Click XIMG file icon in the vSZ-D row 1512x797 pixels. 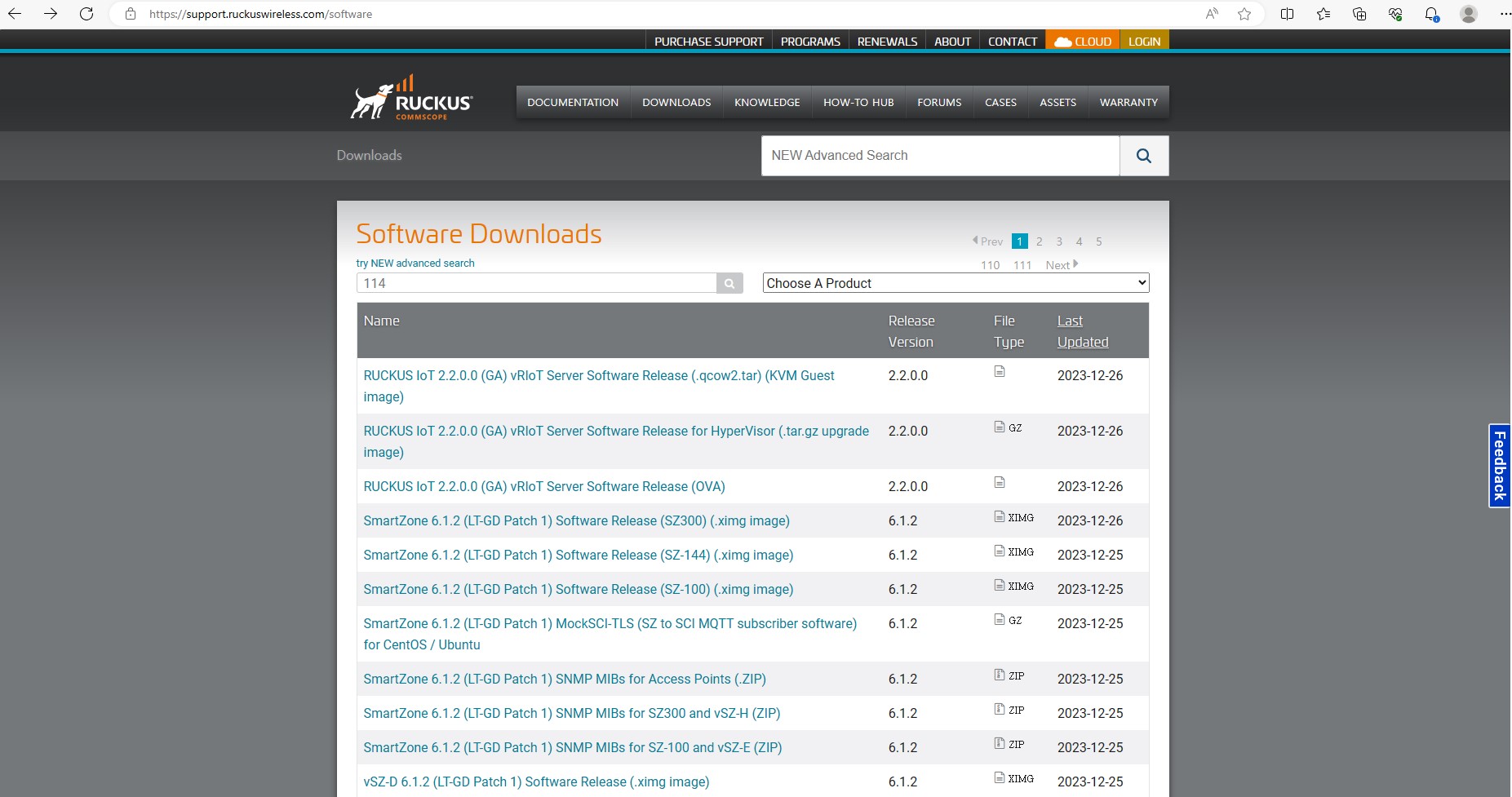click(1000, 777)
